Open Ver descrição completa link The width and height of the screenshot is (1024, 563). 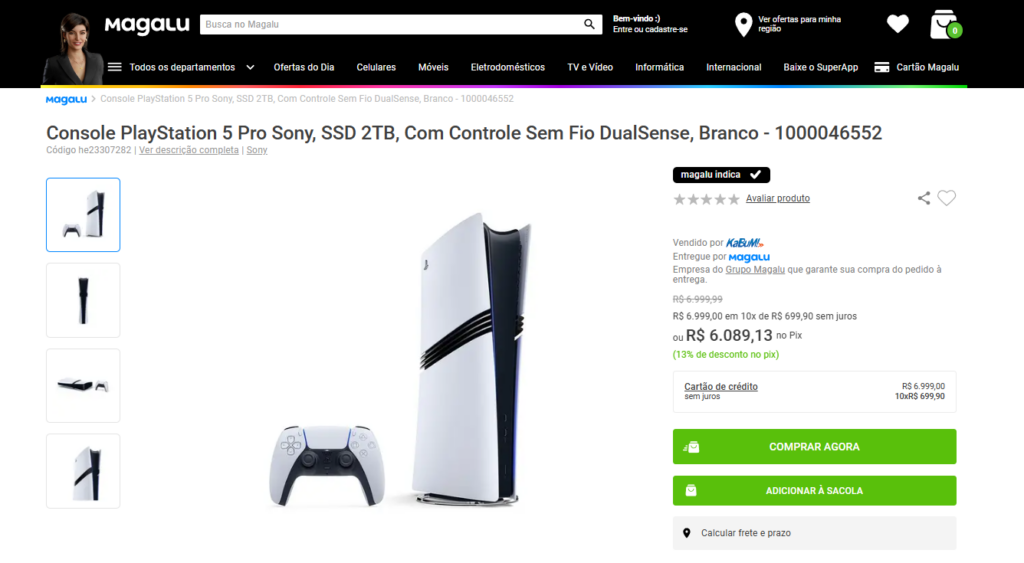point(189,150)
